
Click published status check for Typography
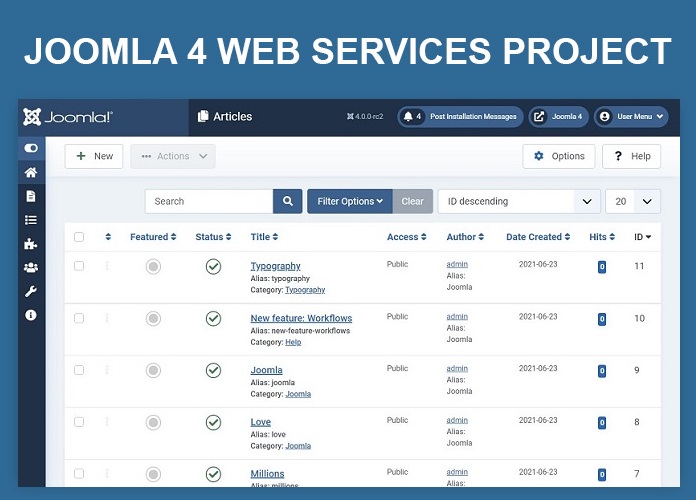click(214, 266)
